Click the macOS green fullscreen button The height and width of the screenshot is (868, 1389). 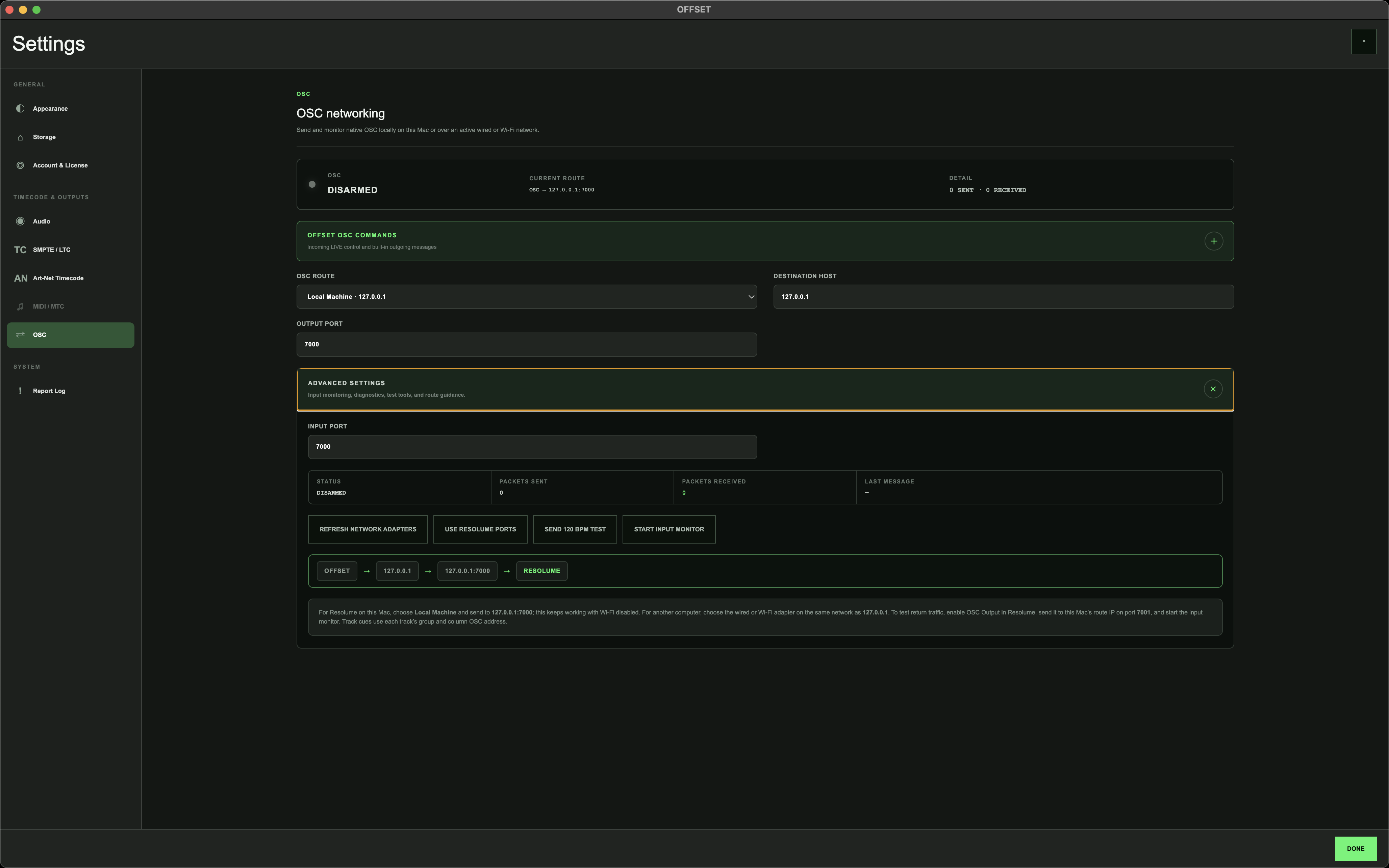coord(37,10)
